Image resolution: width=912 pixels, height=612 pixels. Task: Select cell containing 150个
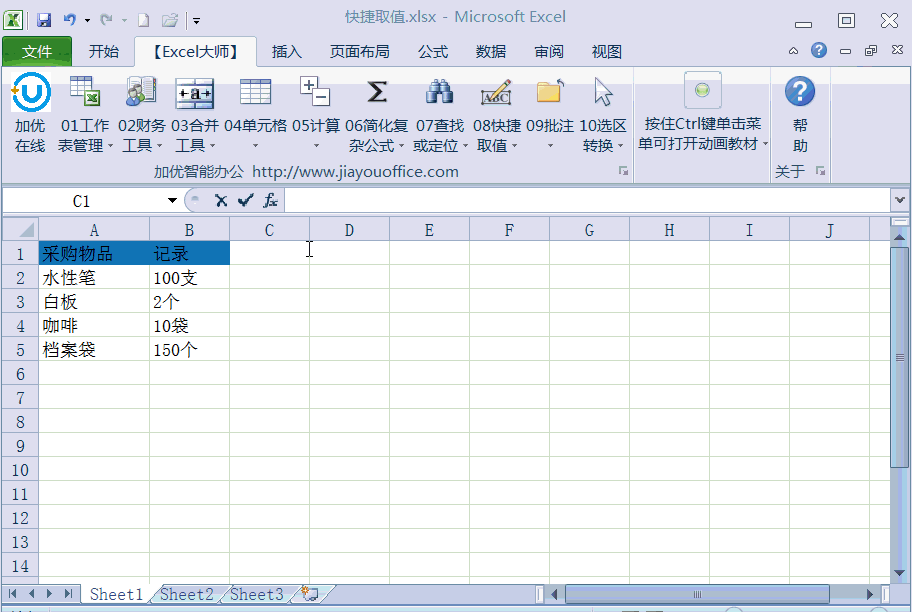click(x=189, y=350)
